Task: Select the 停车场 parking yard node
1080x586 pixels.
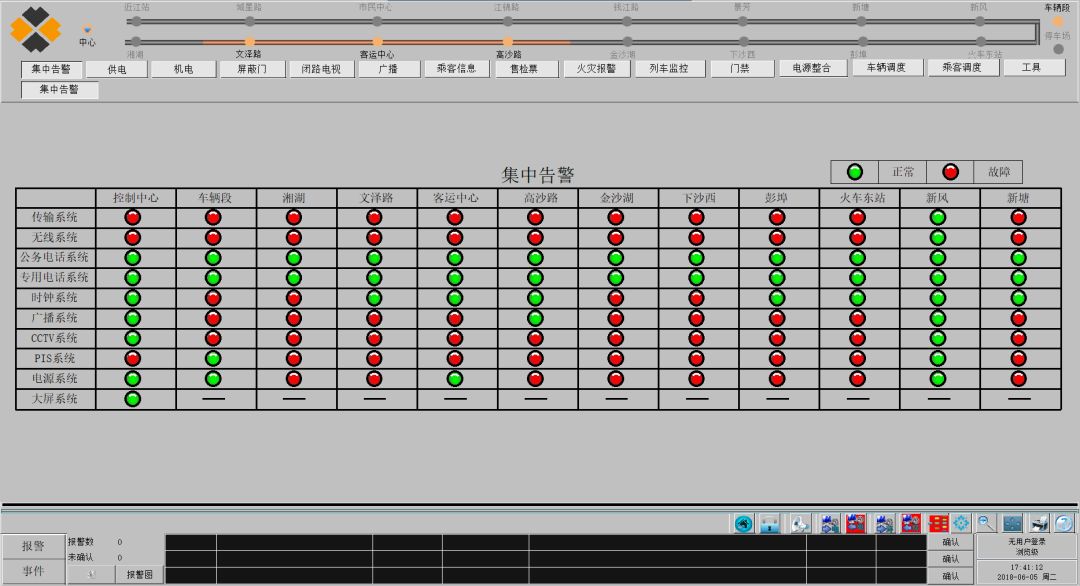Action: click(1059, 49)
